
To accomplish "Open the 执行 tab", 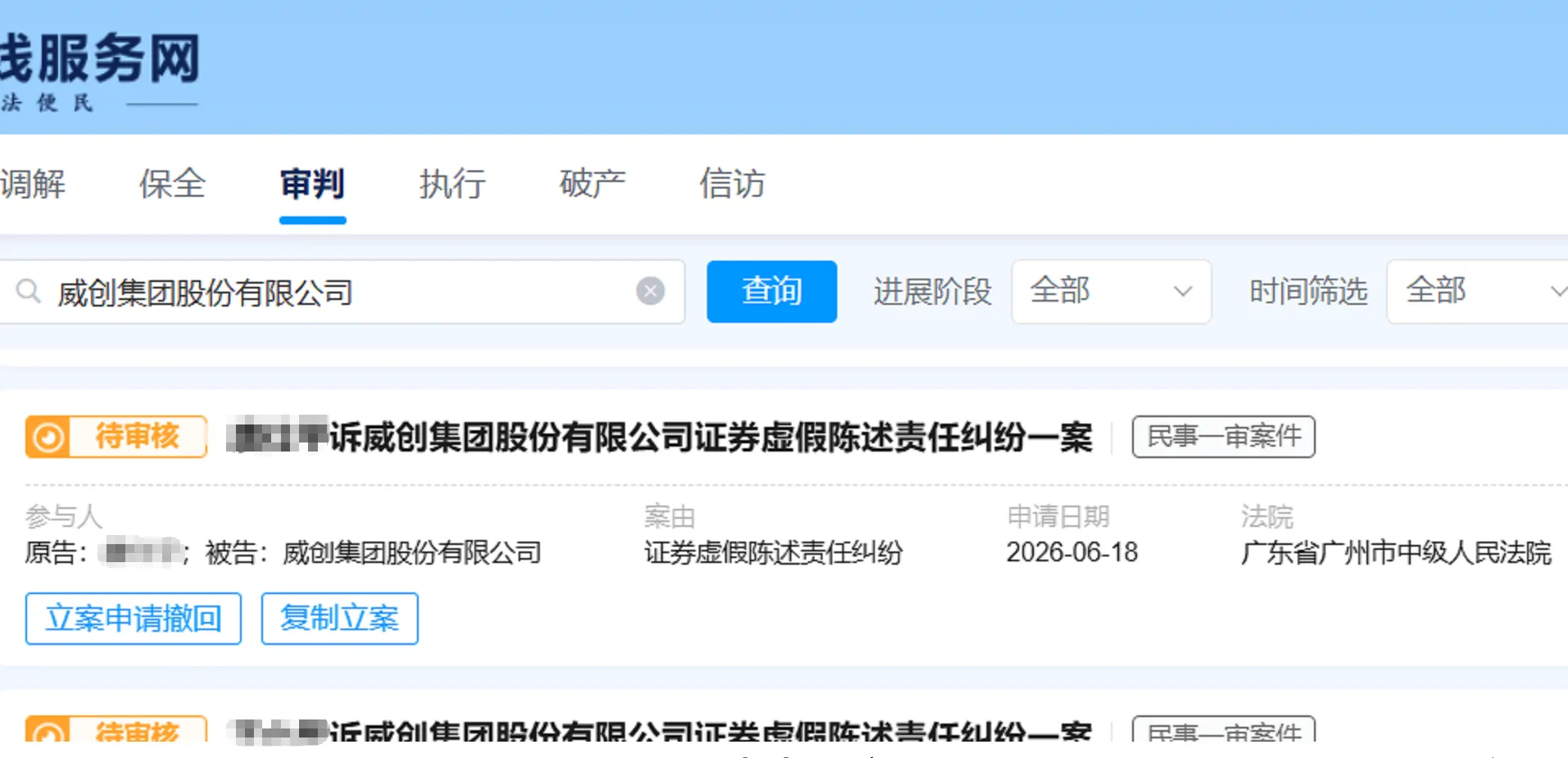I will [x=452, y=184].
